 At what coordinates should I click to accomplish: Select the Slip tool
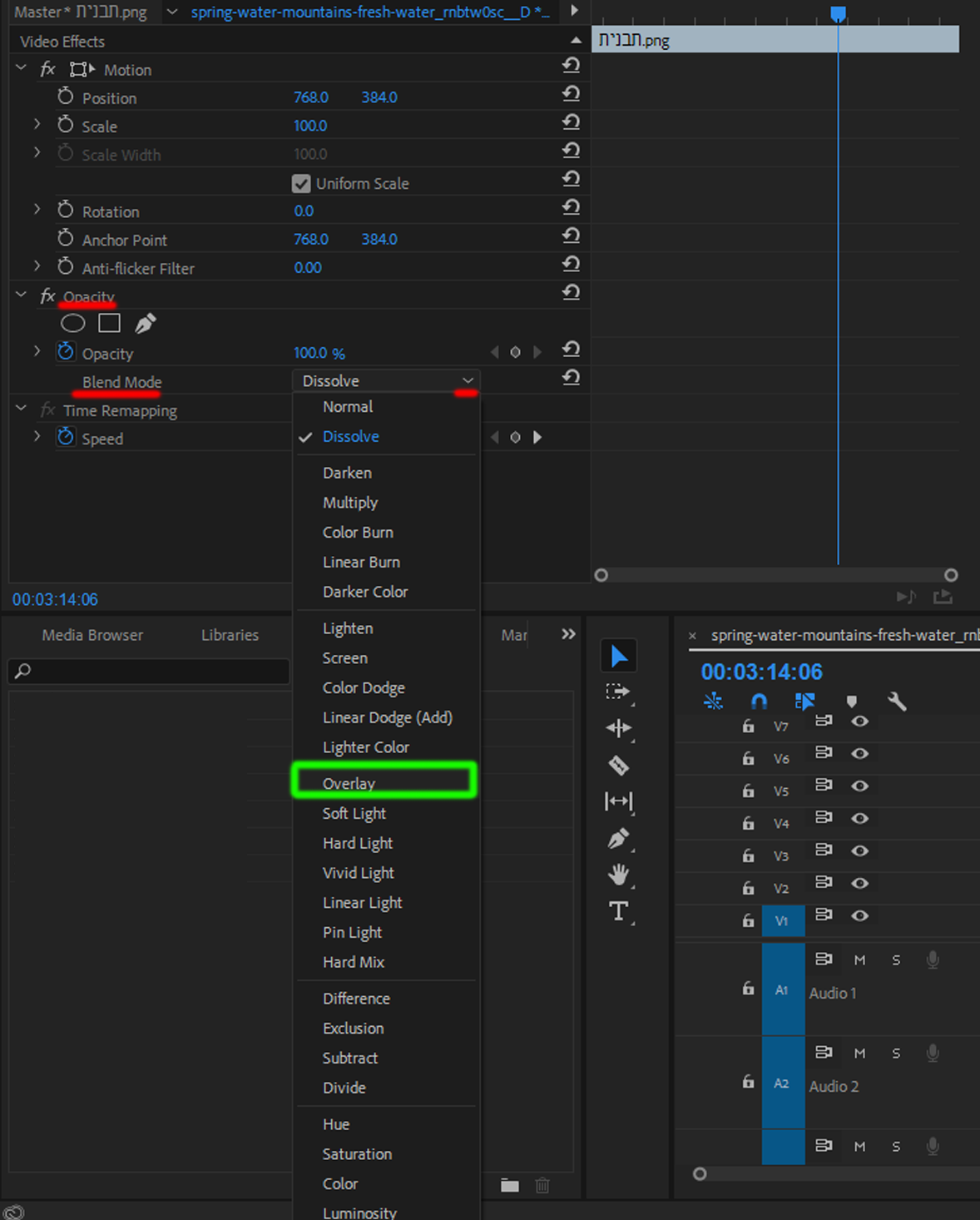click(618, 801)
